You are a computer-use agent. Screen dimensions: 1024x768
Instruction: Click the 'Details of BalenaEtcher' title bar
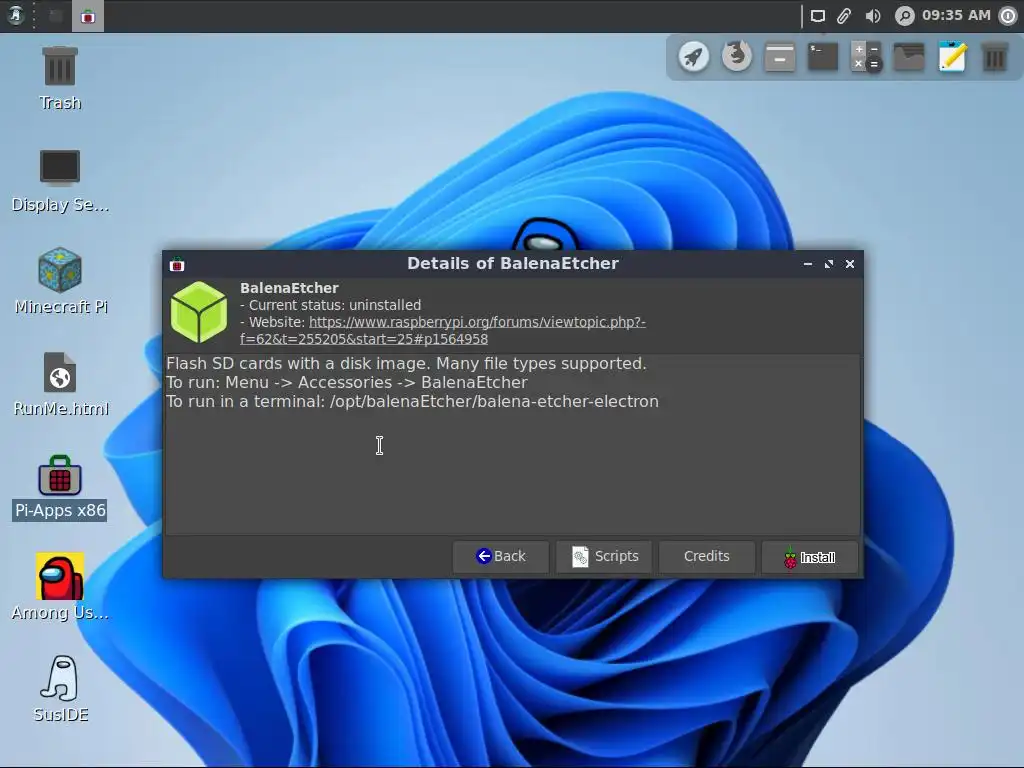click(x=513, y=264)
